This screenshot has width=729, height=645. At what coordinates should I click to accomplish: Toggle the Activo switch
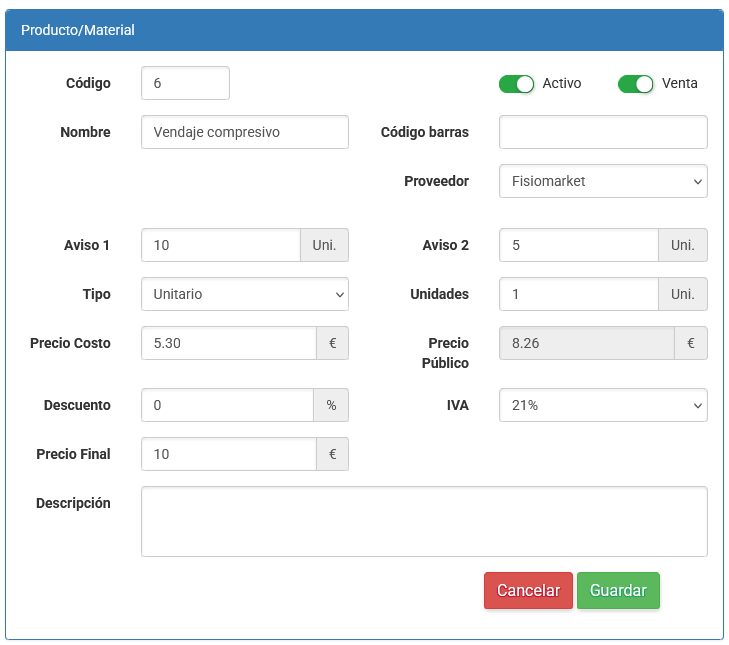[x=516, y=84]
